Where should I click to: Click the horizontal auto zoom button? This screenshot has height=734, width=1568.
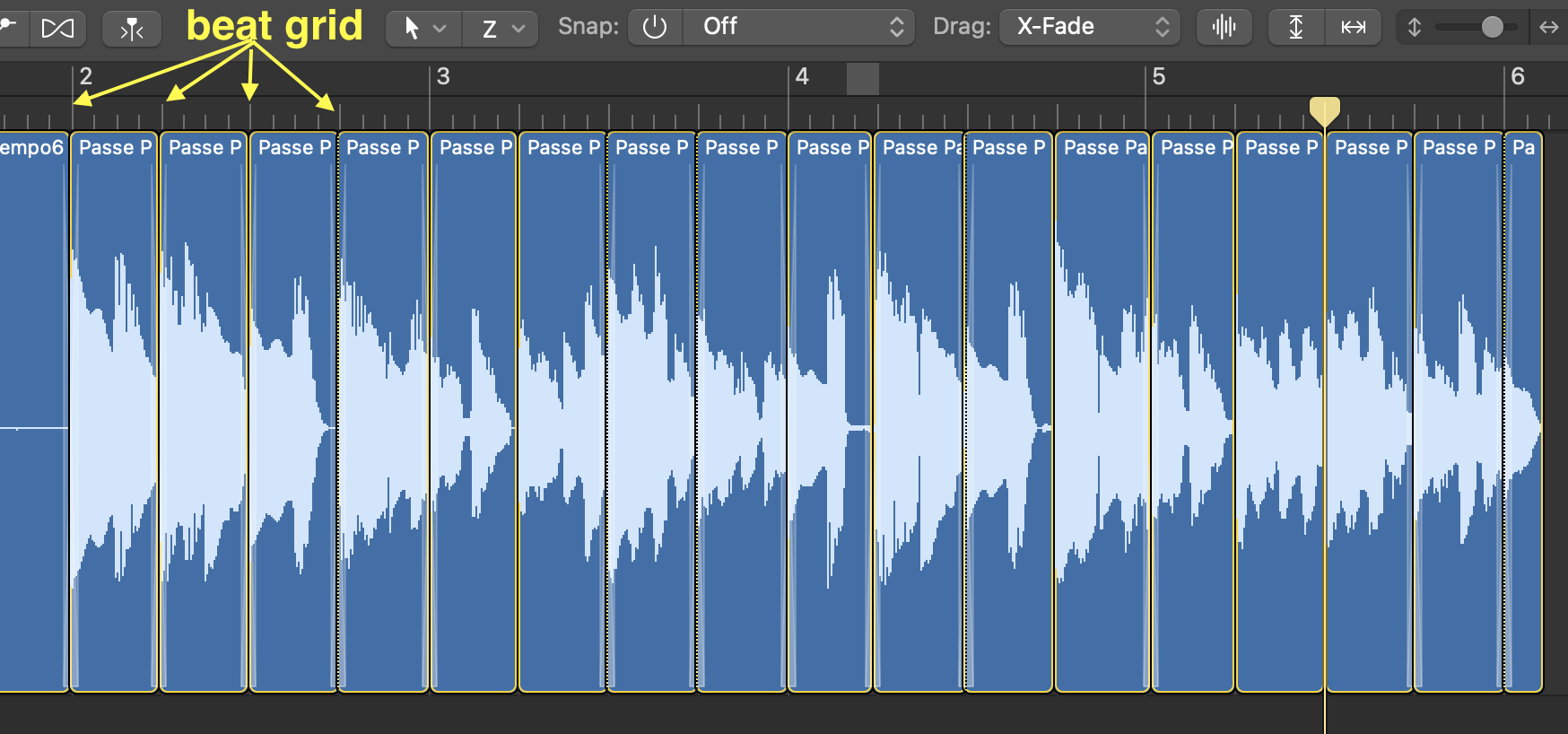1353,27
